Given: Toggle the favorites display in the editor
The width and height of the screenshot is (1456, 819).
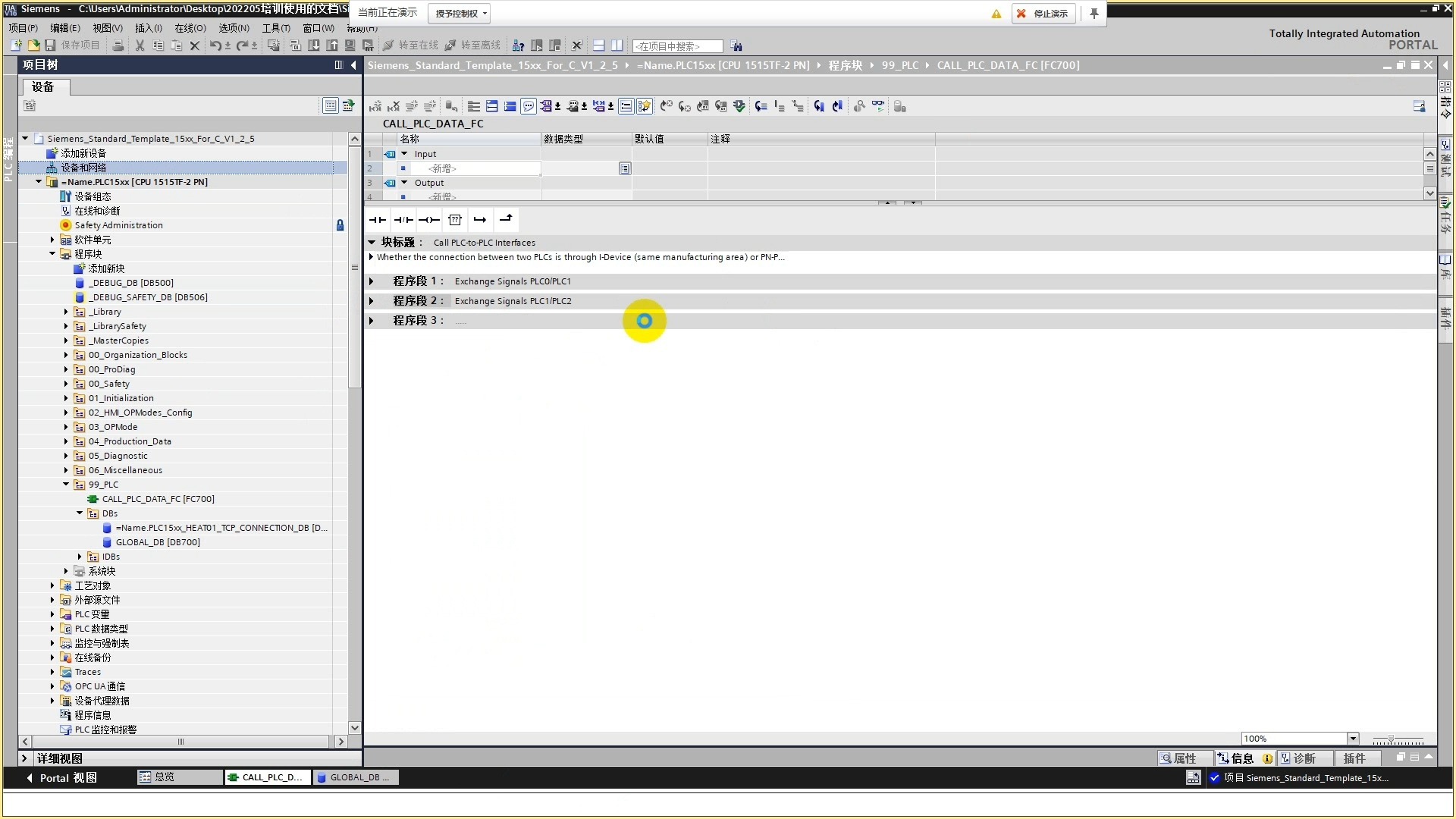Looking at the screenshot, I should point(645,106).
